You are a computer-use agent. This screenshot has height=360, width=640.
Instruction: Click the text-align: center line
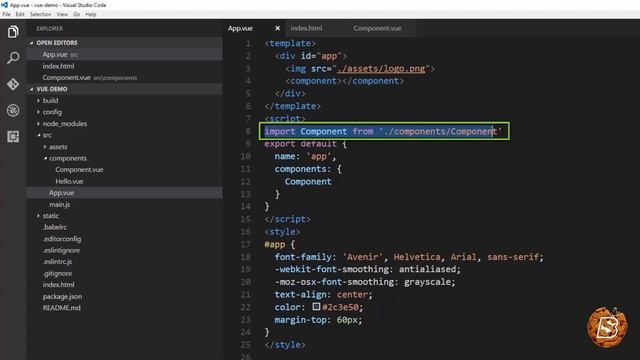[x=323, y=295]
